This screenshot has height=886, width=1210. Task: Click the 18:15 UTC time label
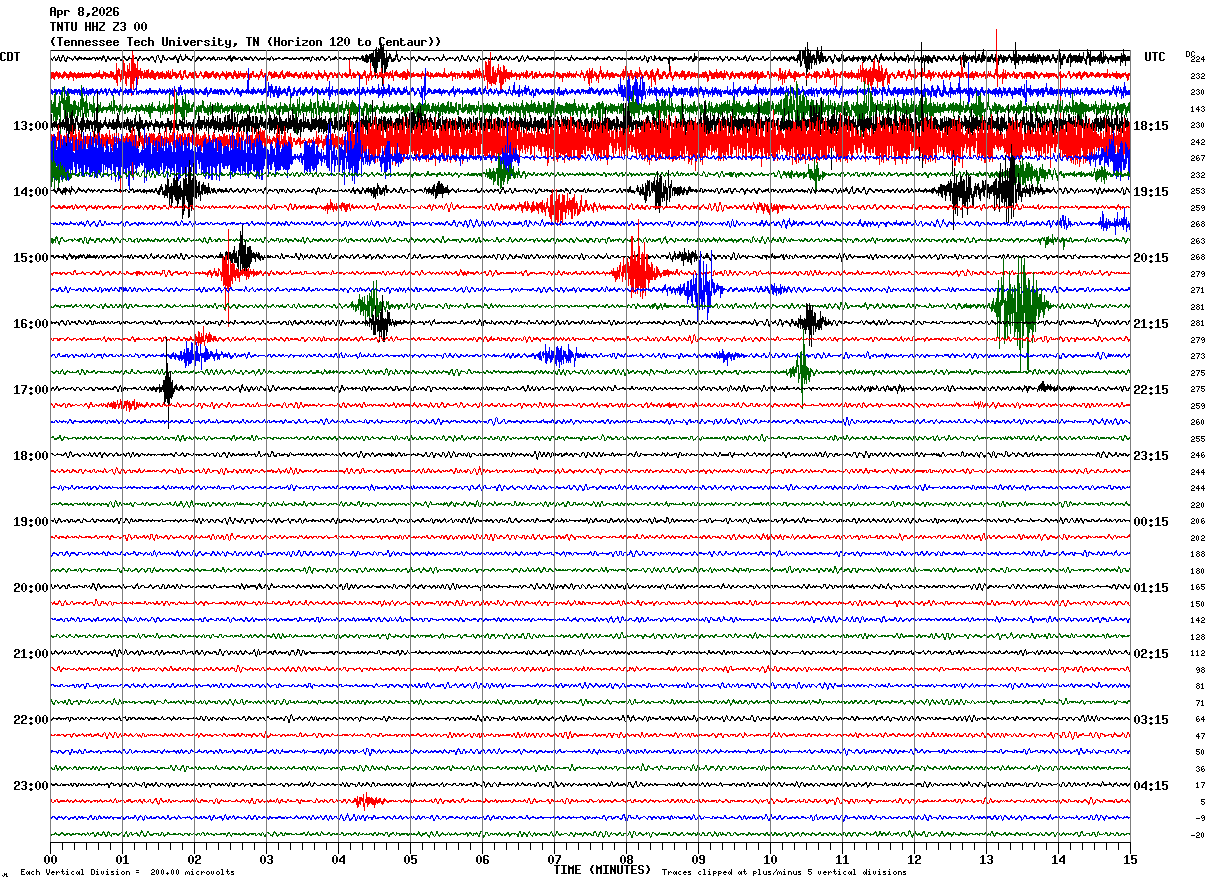1150,126
